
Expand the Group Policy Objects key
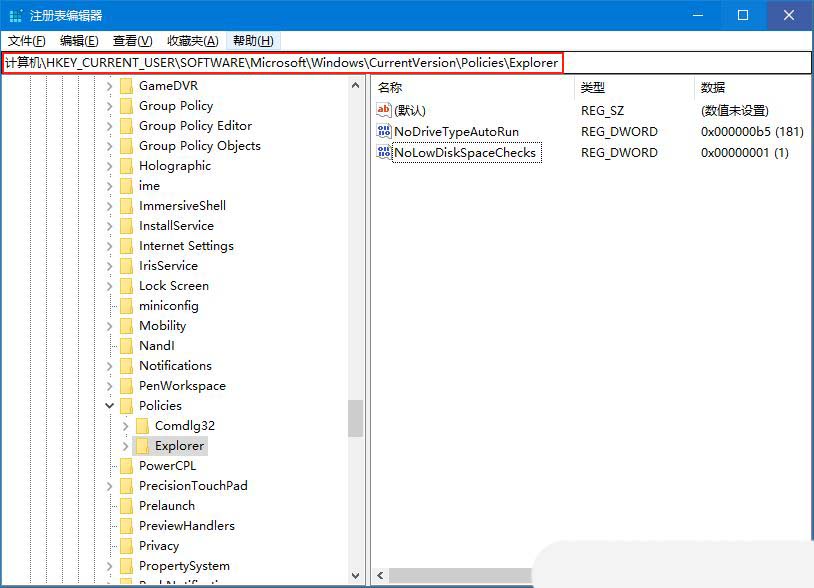[110, 146]
